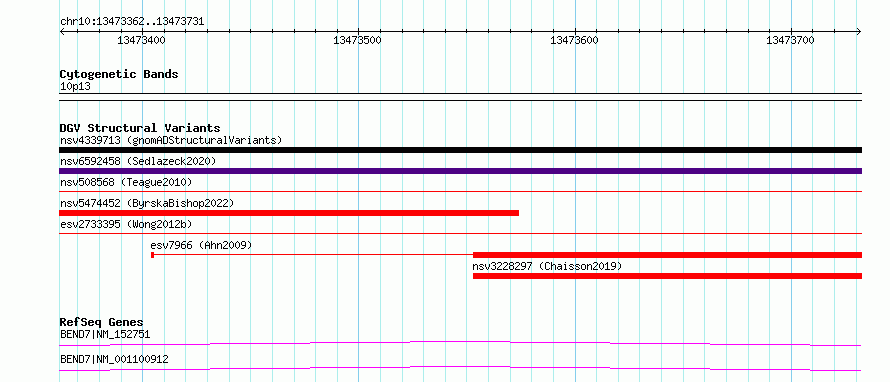Click the magenta BEND7|NM_152751 gene line

(x=460, y=343)
